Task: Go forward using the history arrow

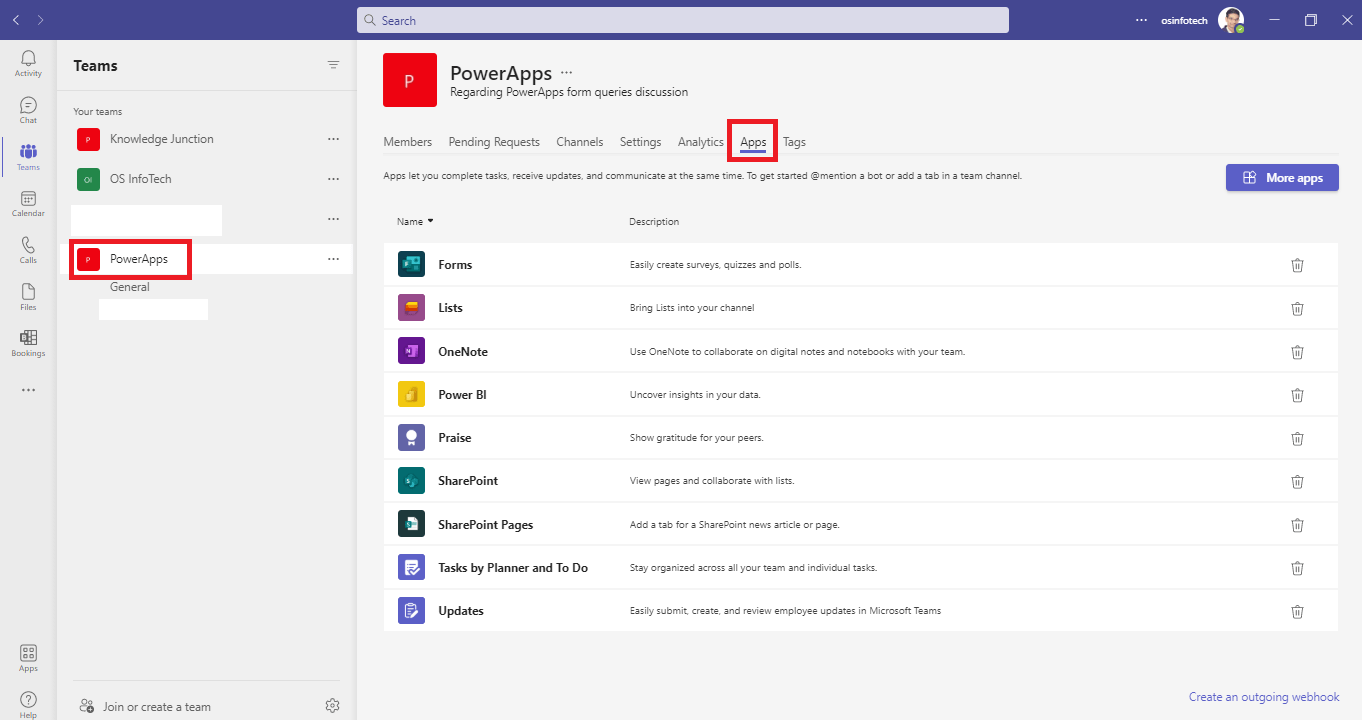Action: pos(40,20)
